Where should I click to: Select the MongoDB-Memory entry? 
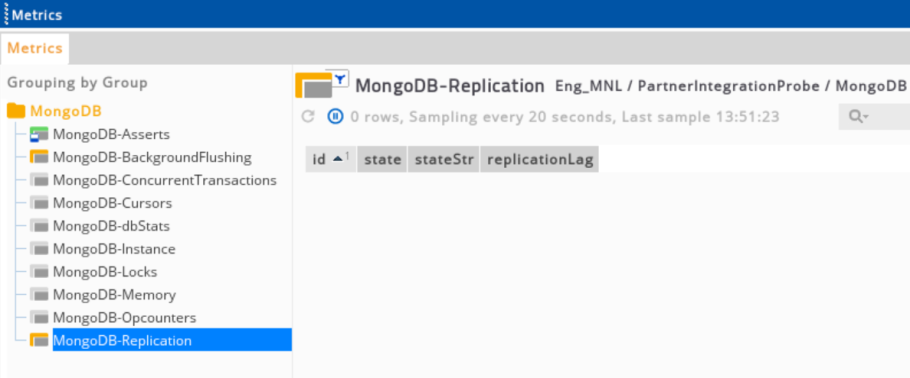click(114, 295)
